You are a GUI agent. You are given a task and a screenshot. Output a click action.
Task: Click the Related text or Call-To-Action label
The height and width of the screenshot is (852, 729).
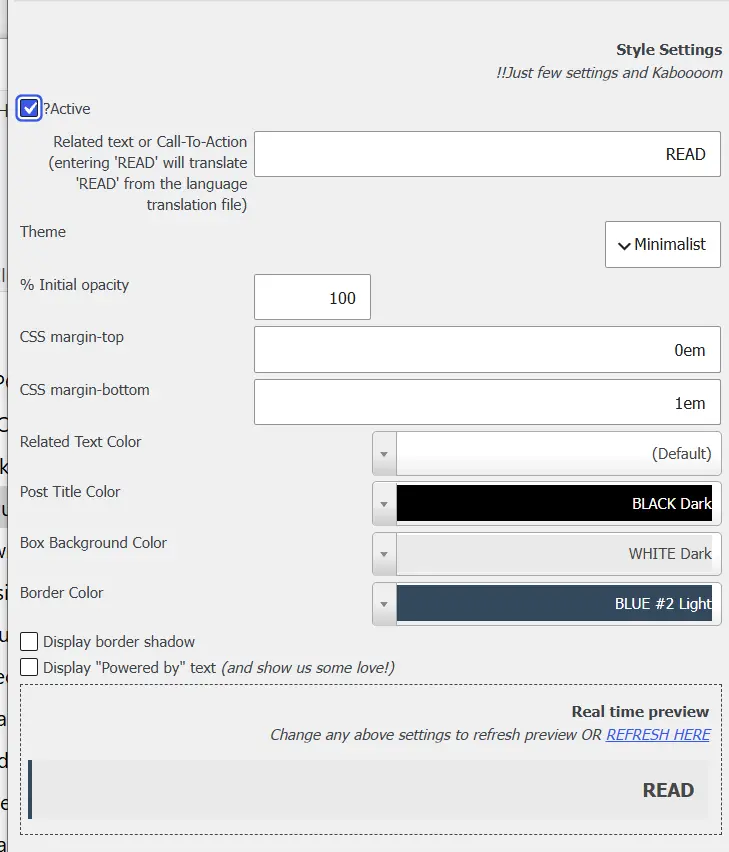coord(148,173)
